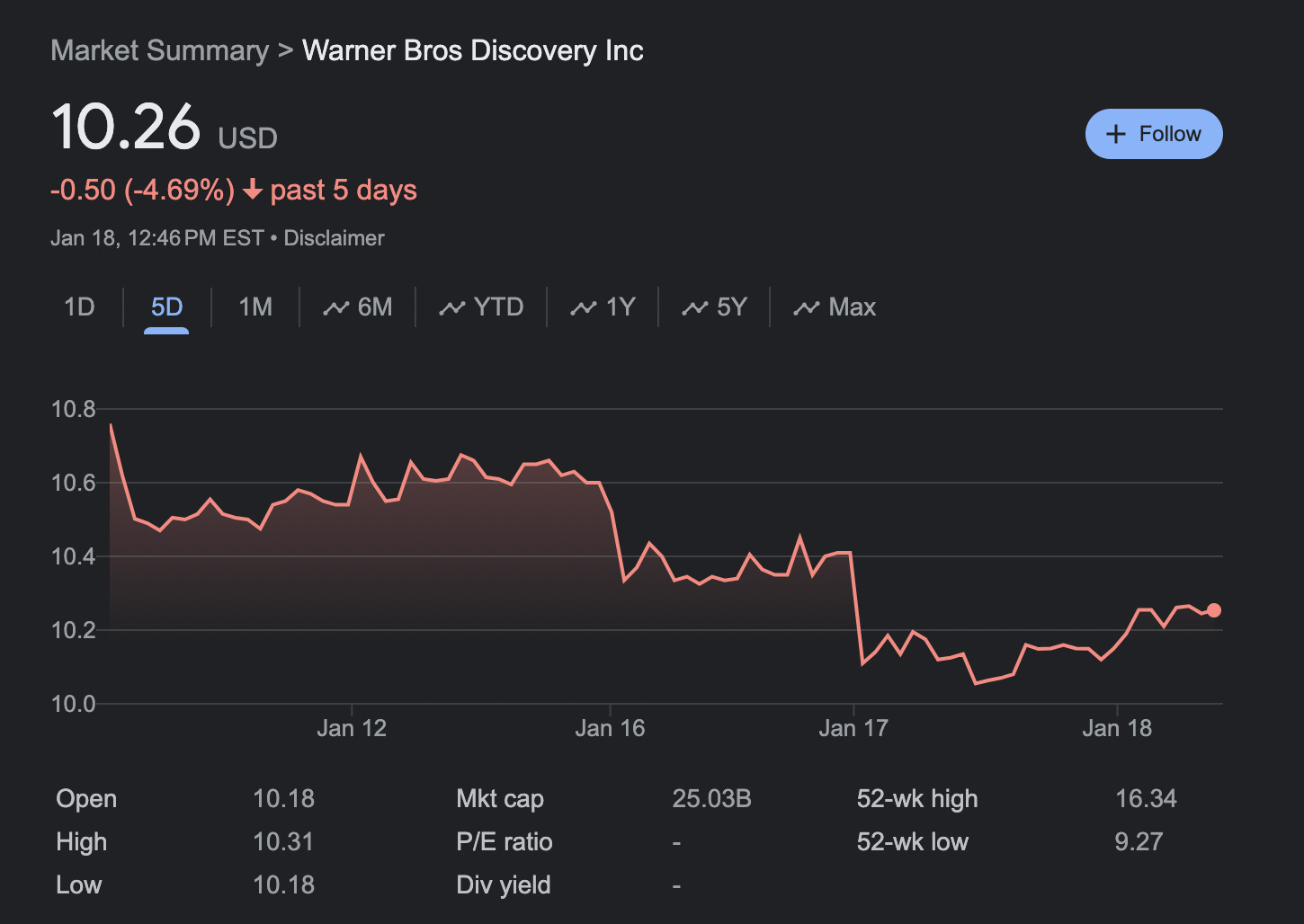Click the Open value 10.18
The height and width of the screenshot is (924, 1304).
(x=284, y=799)
